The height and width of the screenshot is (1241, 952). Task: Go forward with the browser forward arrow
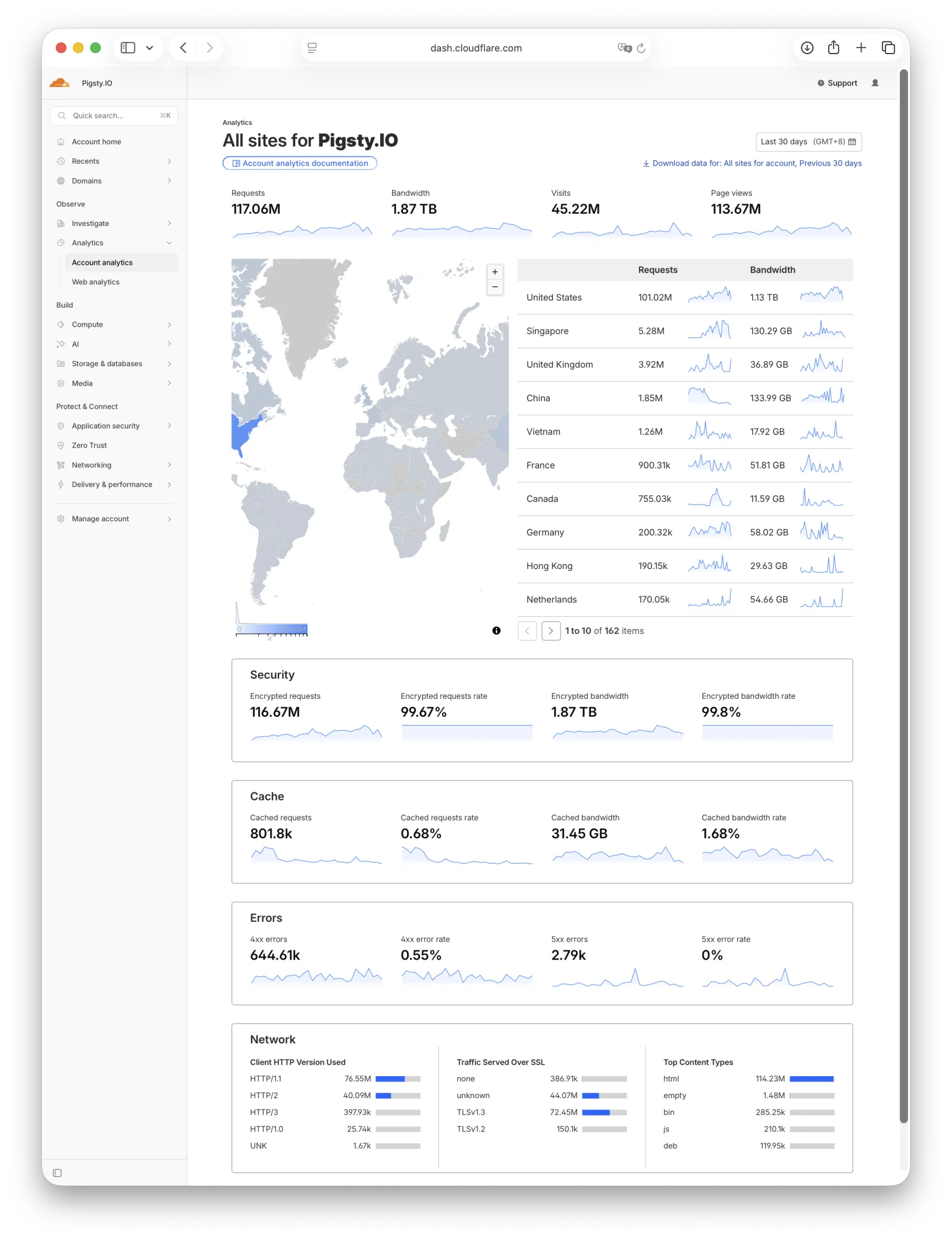pyautogui.click(x=209, y=48)
